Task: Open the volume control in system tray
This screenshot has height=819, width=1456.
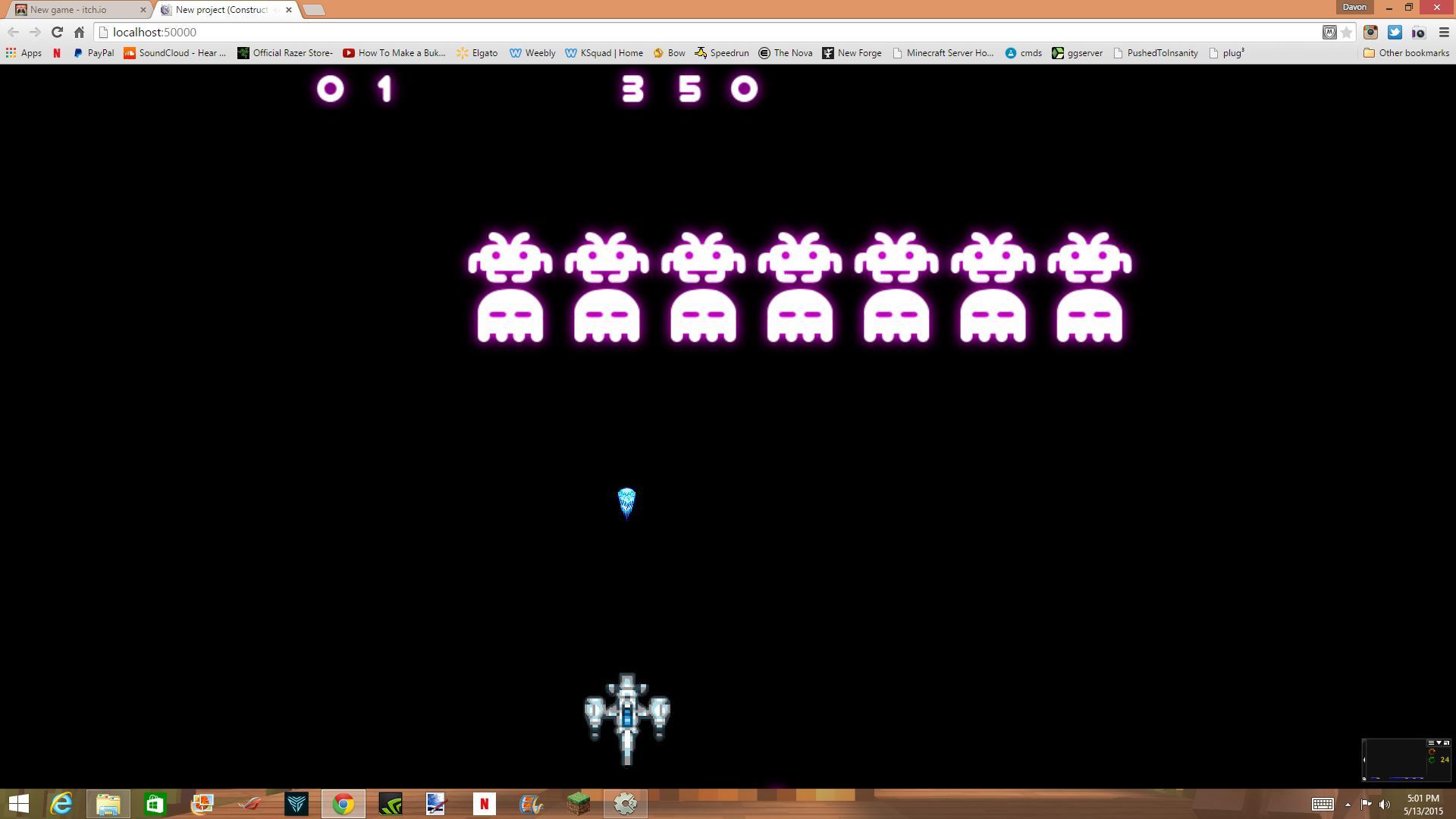Action: (1384, 805)
